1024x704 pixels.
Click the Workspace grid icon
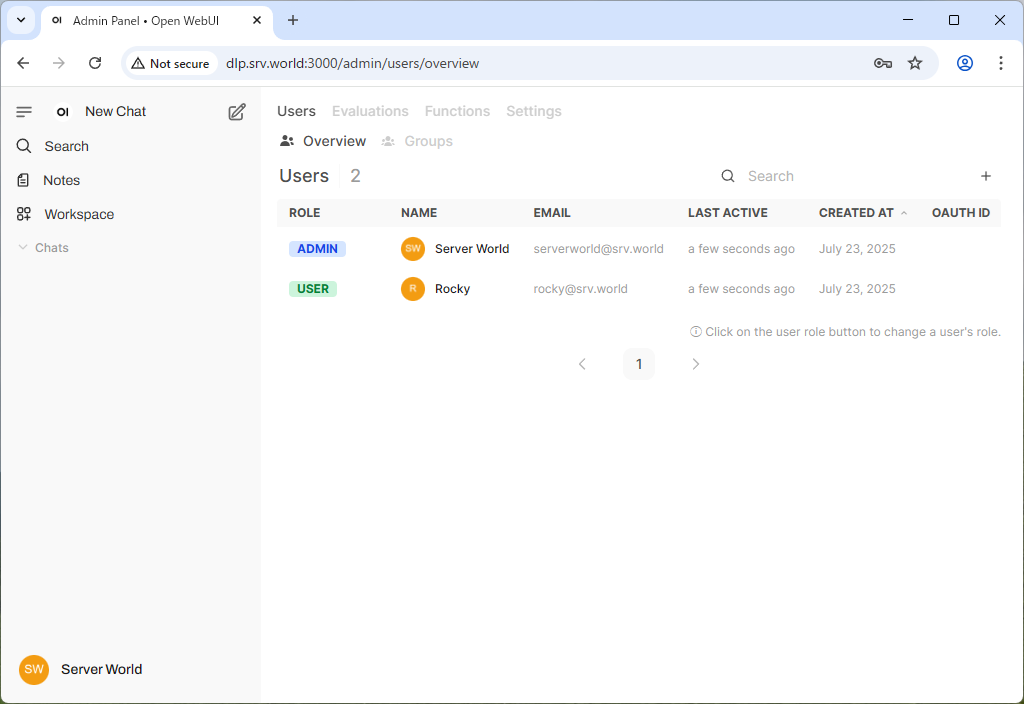click(24, 214)
